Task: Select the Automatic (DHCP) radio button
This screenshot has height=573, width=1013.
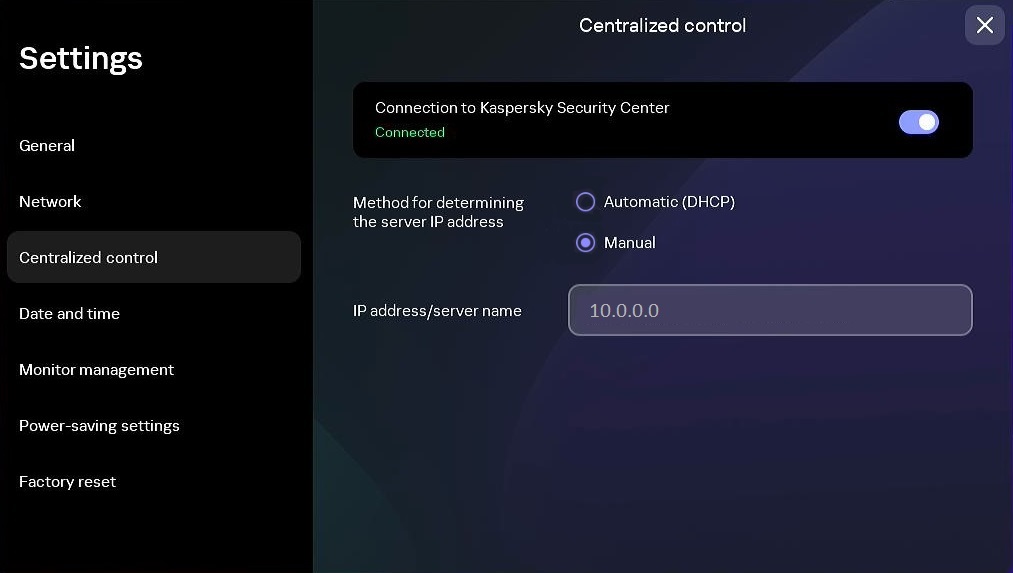Action: [586, 202]
